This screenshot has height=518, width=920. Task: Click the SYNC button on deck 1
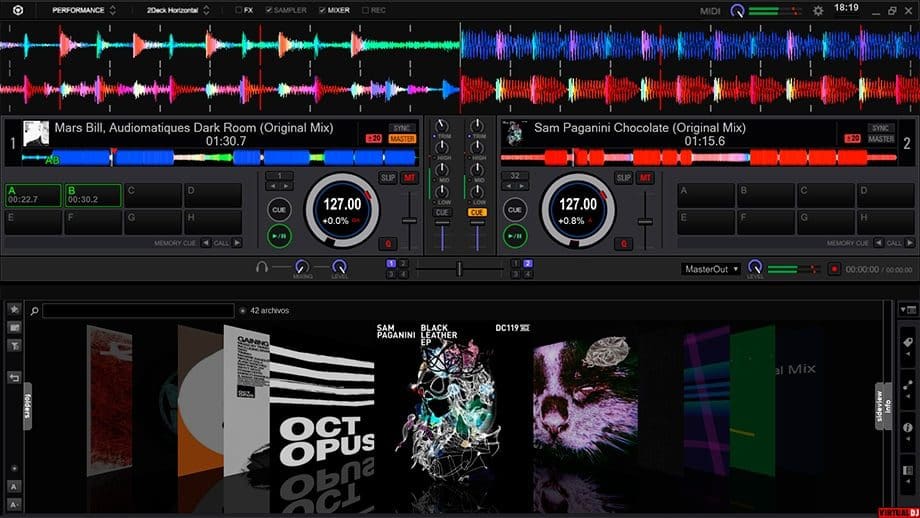click(402, 128)
